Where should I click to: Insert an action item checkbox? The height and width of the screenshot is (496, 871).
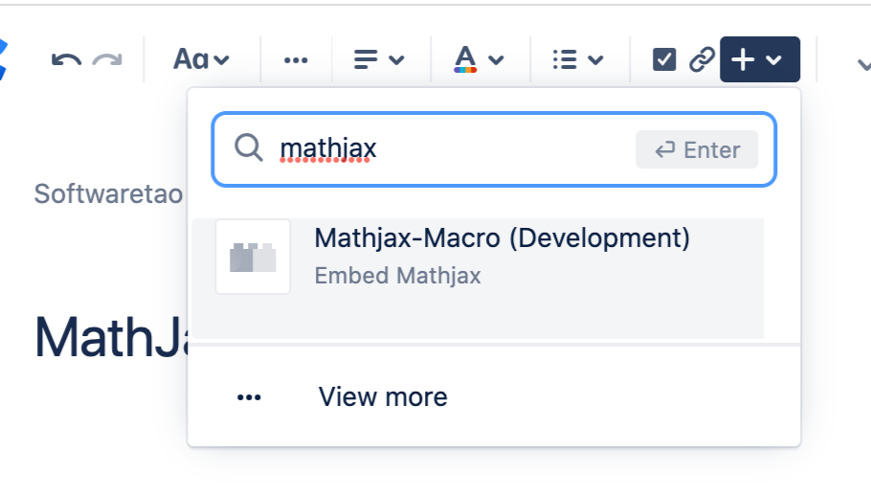tap(664, 60)
